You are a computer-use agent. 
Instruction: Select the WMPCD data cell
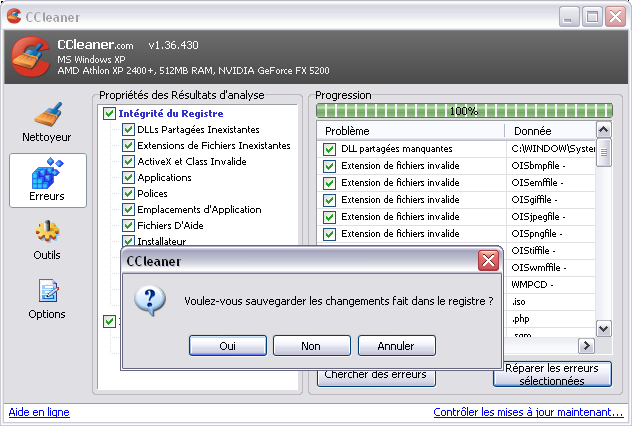[x=551, y=285]
